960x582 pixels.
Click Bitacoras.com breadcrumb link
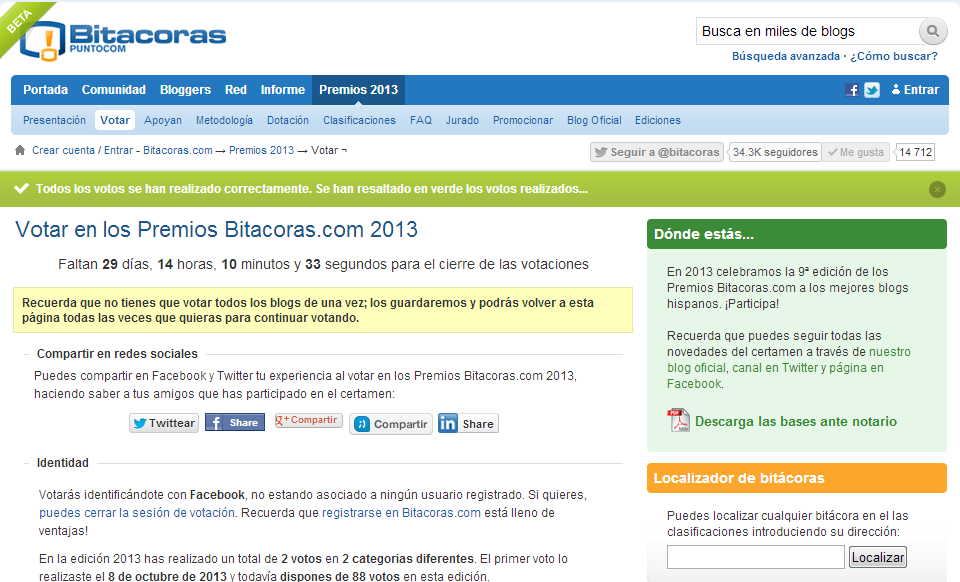[x=178, y=151]
